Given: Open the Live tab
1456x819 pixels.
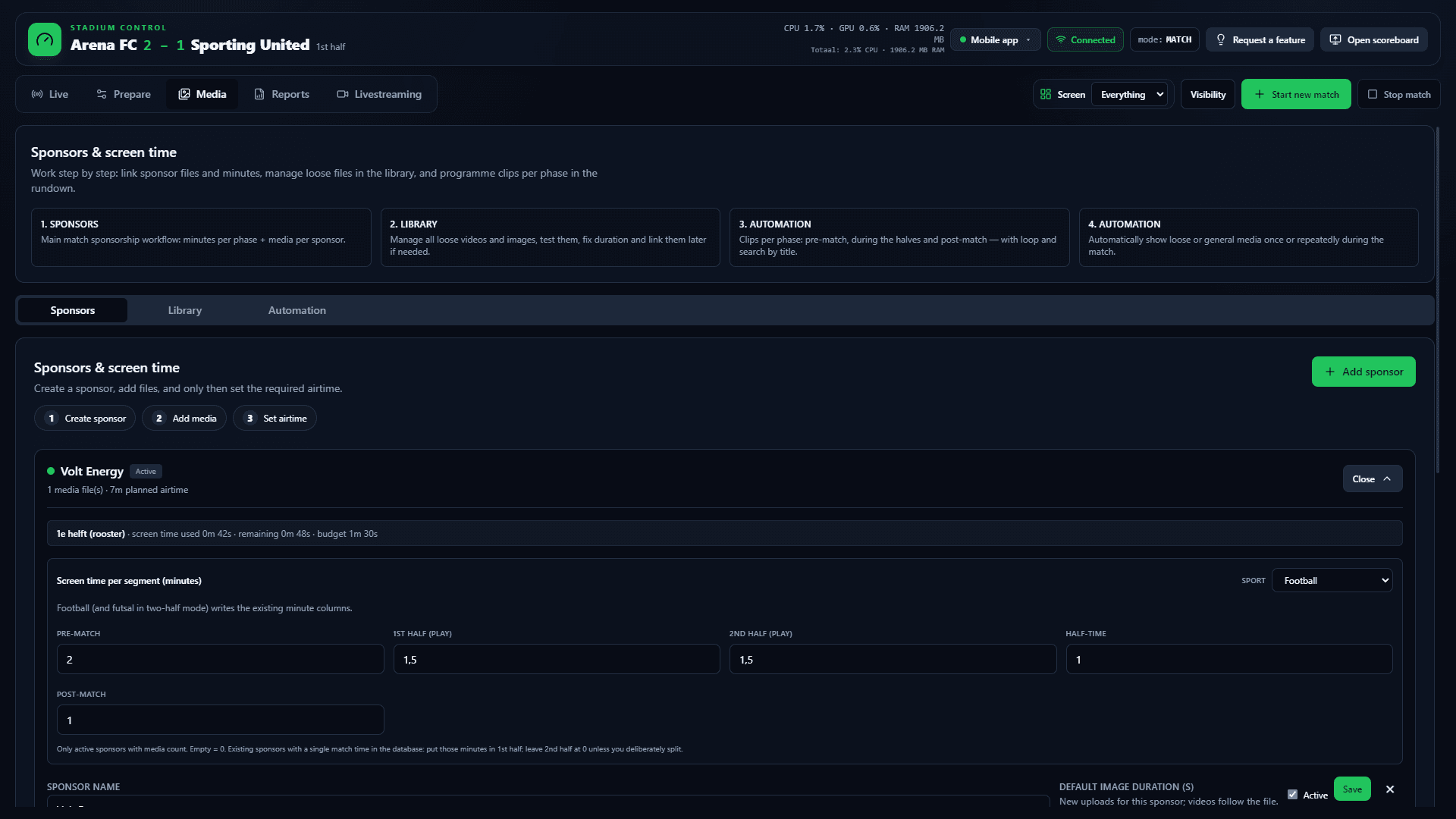Looking at the screenshot, I should point(50,94).
